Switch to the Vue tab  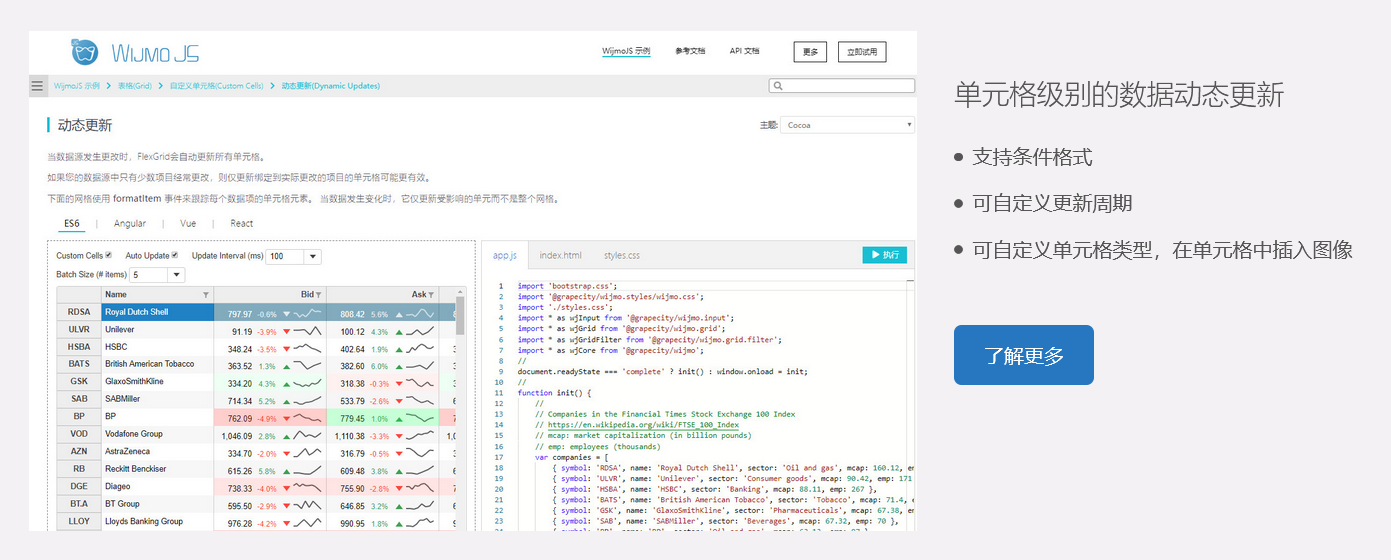point(188,224)
